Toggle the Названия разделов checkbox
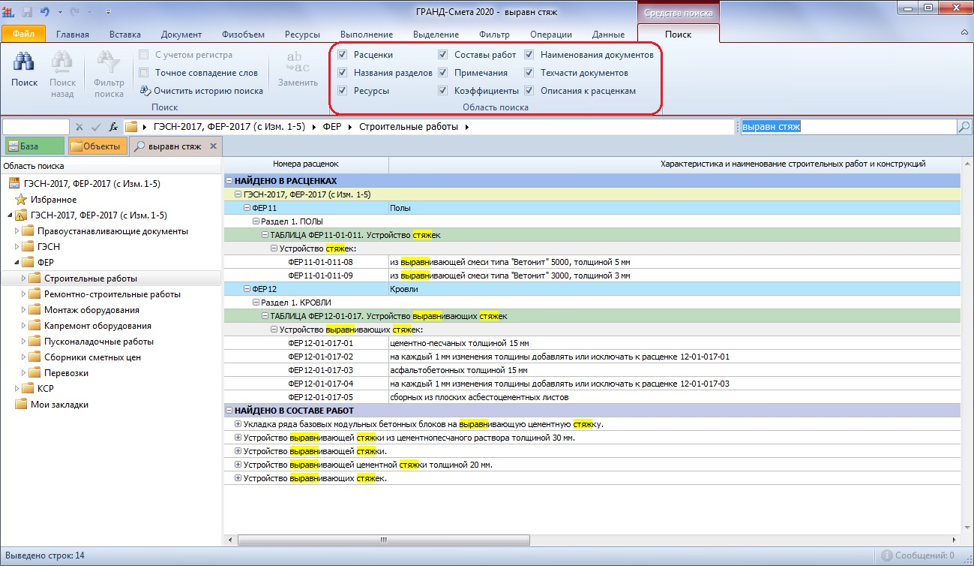The width and height of the screenshot is (974, 566). (x=342, y=73)
